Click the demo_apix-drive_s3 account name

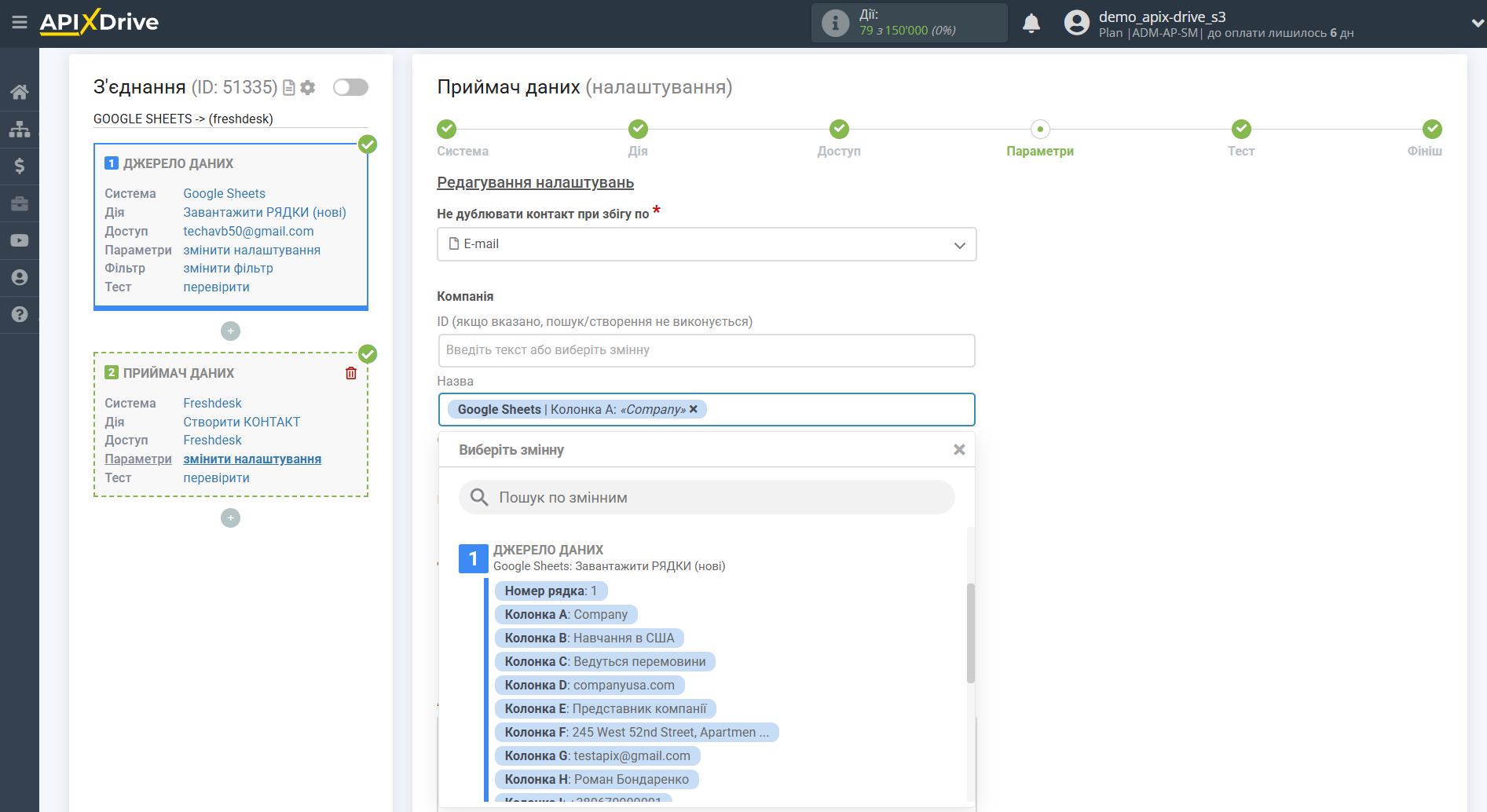pos(1162,16)
